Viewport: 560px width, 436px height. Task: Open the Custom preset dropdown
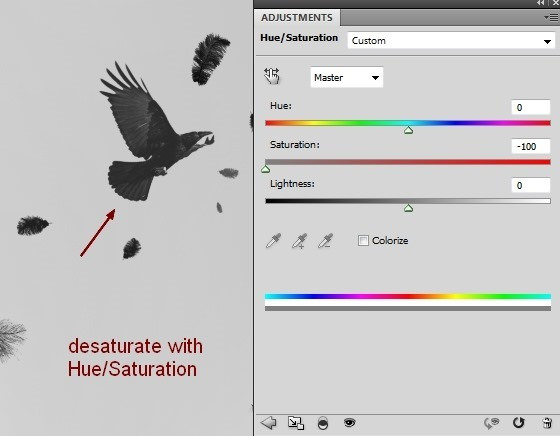451,41
